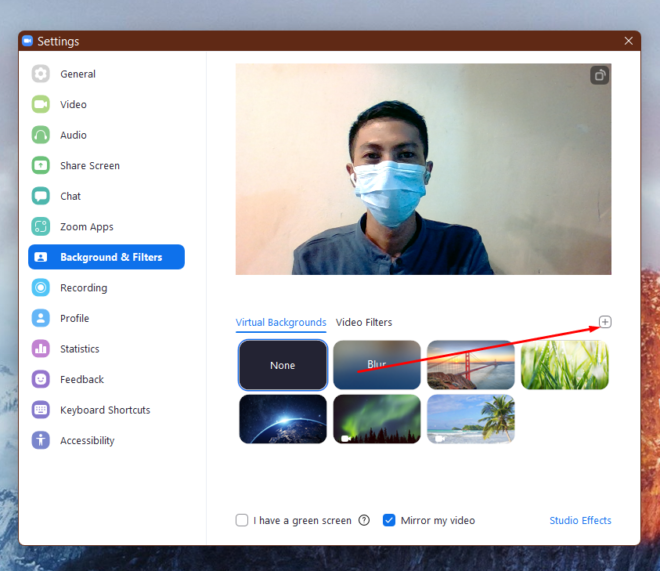Rotate video preview using corner icon

600,75
